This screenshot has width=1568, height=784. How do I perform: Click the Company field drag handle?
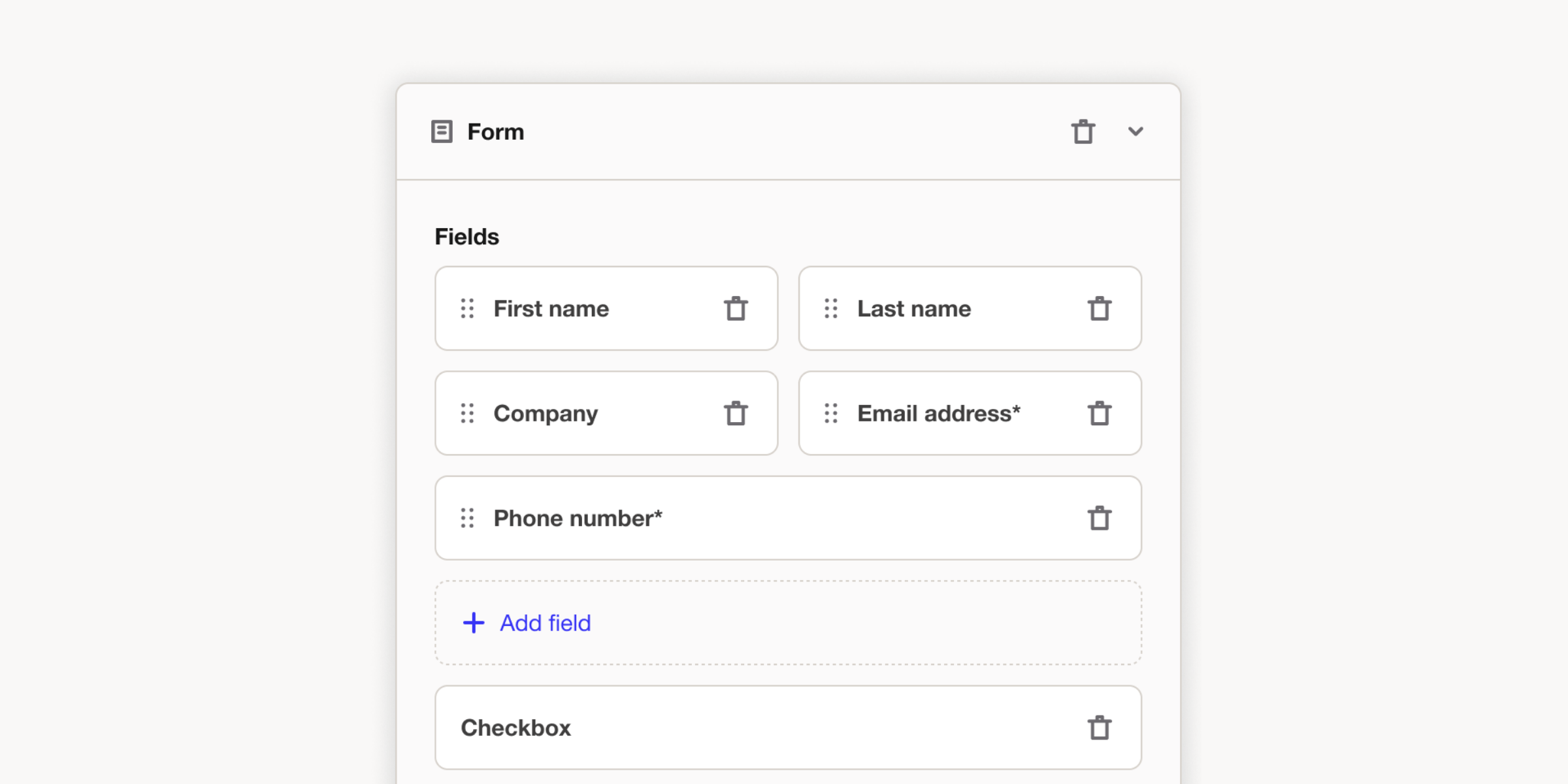tap(467, 413)
